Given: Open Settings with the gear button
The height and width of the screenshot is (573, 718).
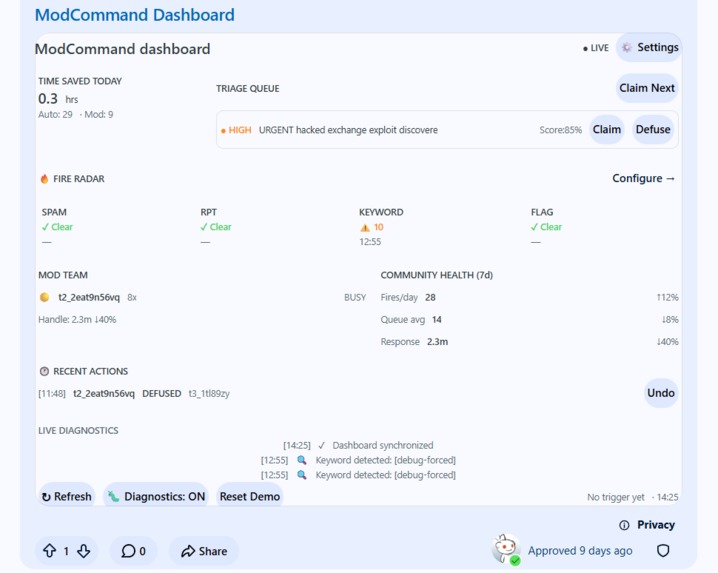Looking at the screenshot, I should tap(649, 48).
